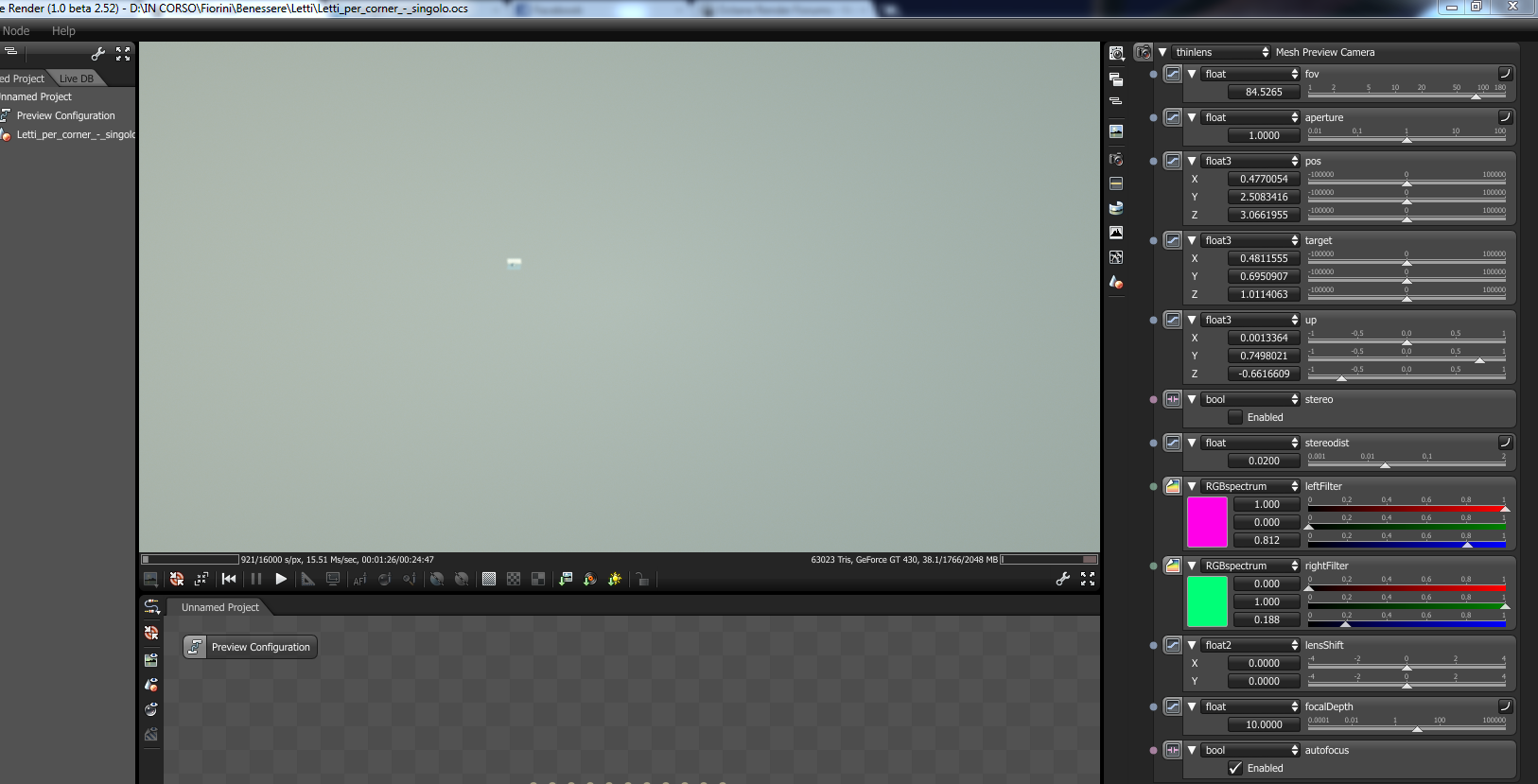Click the environment panorama icon in inspector sidebar

click(x=1116, y=207)
